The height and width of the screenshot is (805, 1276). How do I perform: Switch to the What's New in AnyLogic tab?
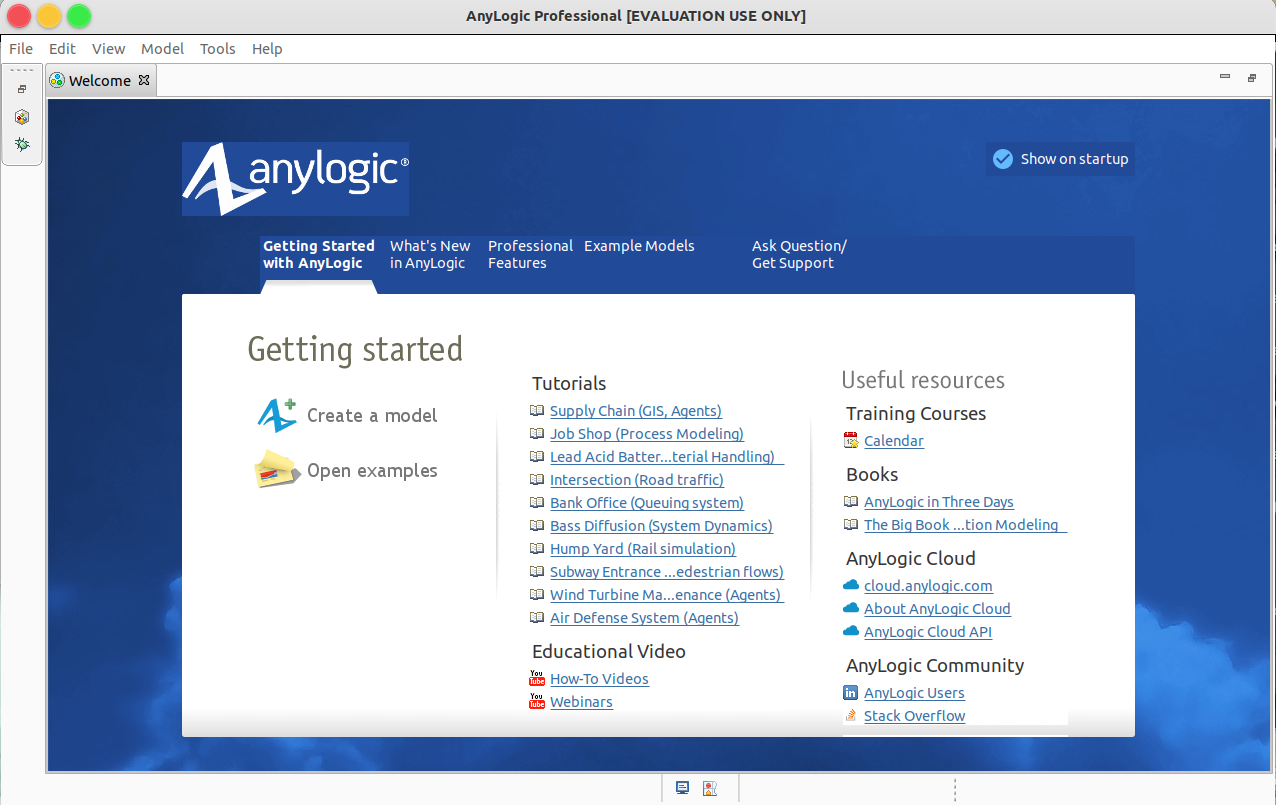point(430,254)
